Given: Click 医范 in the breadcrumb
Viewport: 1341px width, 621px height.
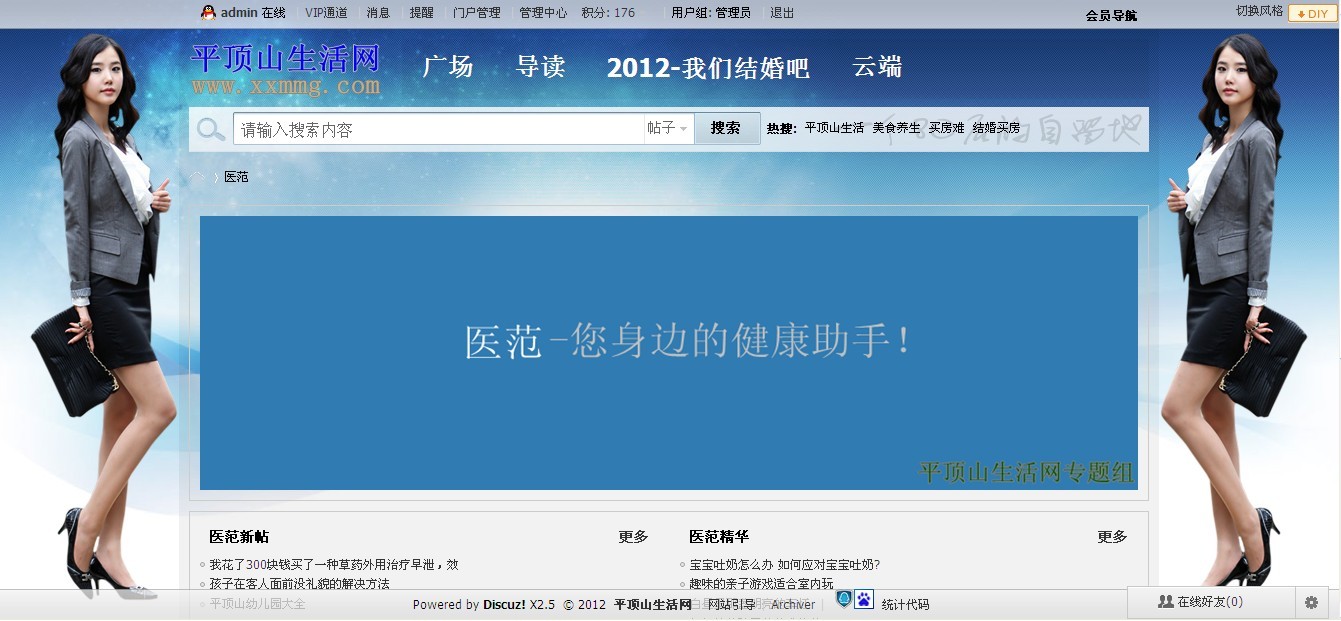Looking at the screenshot, I should [236, 177].
